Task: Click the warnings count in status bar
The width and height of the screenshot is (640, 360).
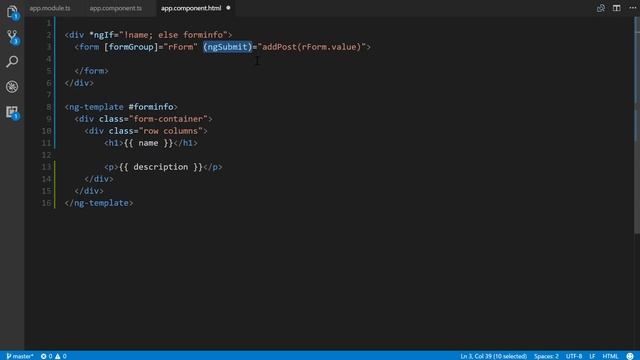Action: click(x=61, y=356)
